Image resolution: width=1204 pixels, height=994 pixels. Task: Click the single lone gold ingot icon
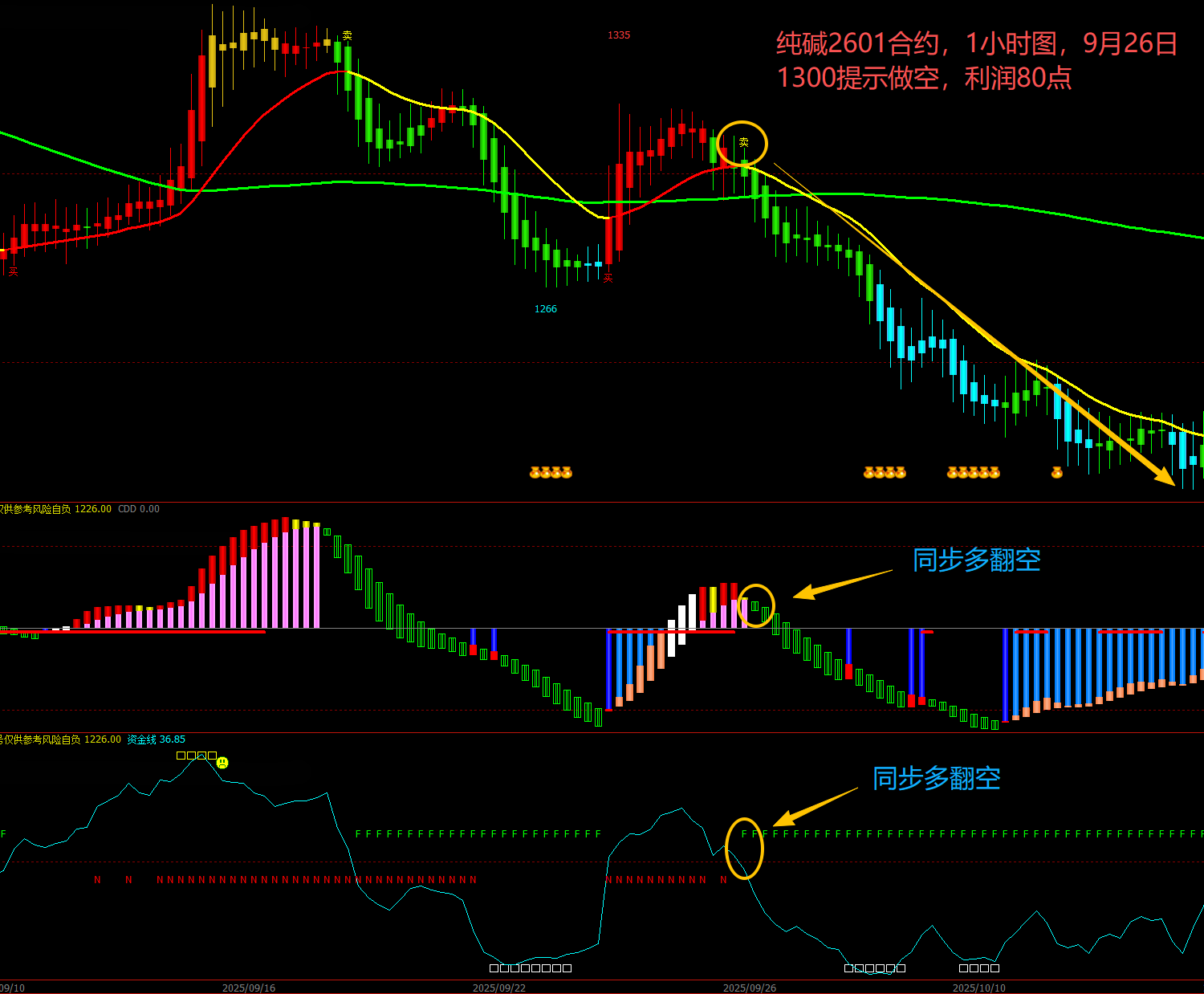pos(1056,473)
